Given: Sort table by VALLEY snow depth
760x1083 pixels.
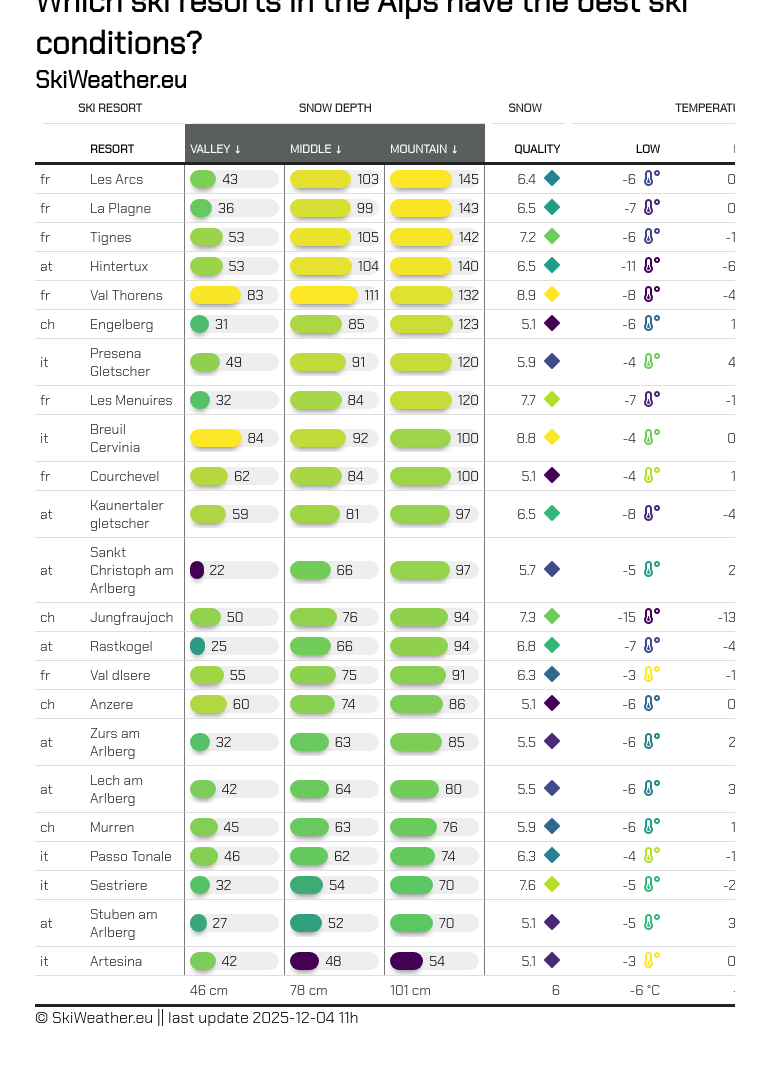Looking at the screenshot, I should pos(216,149).
